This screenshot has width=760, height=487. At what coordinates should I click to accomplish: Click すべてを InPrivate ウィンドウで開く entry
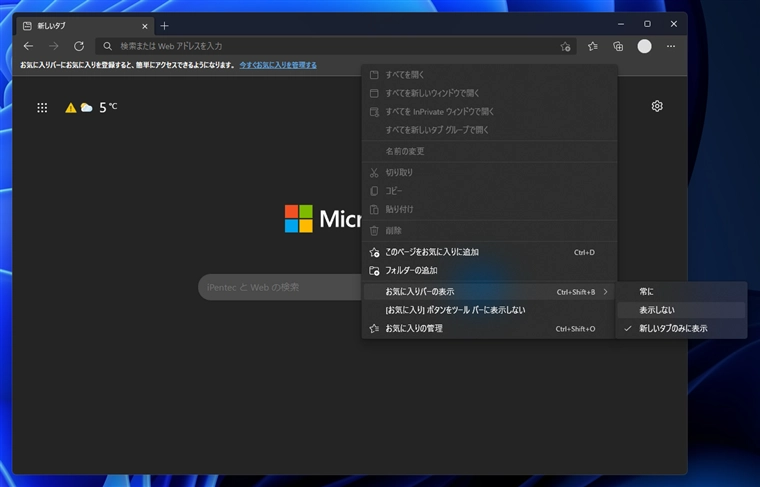click(x=489, y=111)
